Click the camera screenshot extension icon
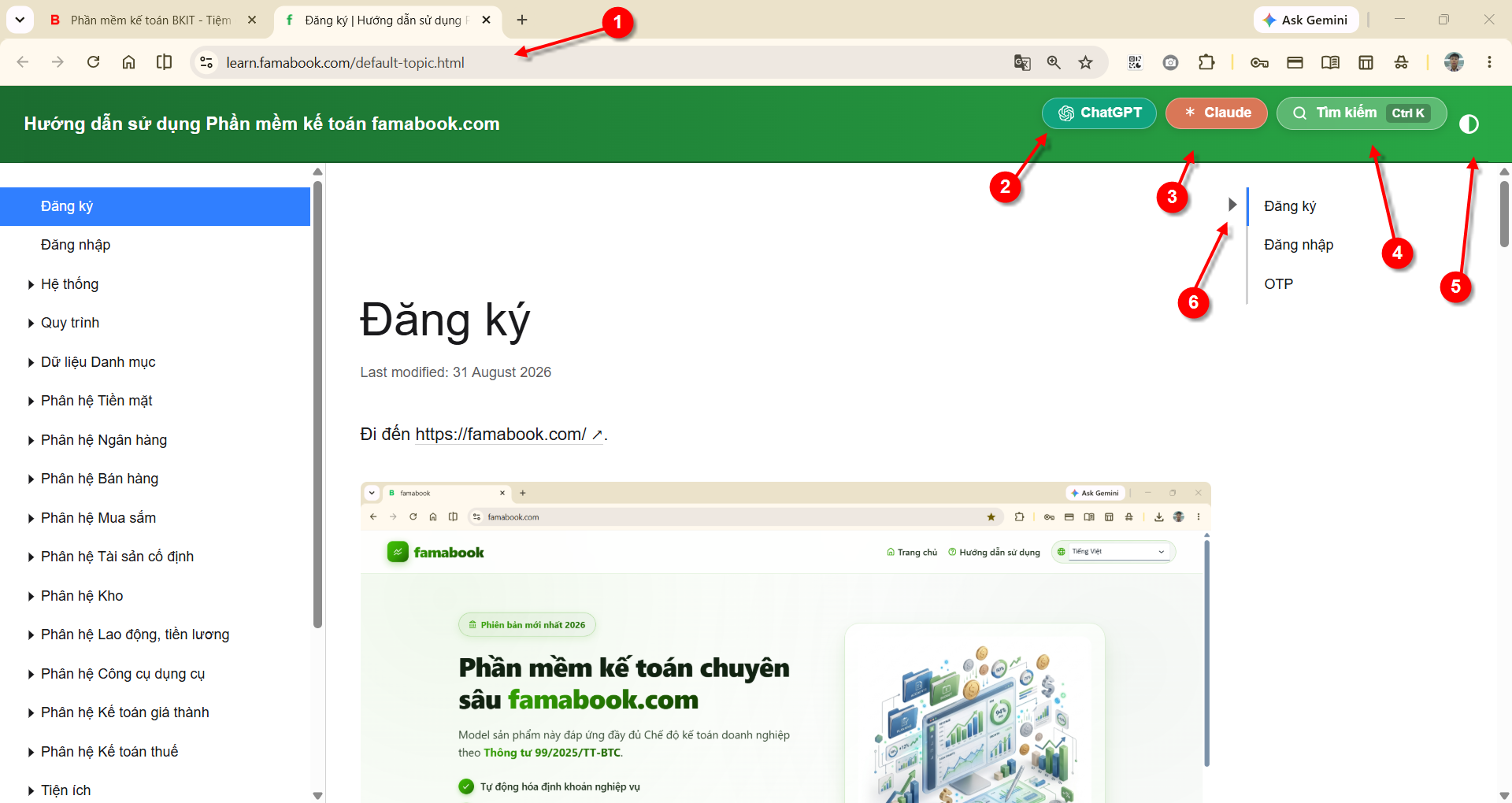Image resolution: width=1512 pixels, height=803 pixels. point(1171,63)
